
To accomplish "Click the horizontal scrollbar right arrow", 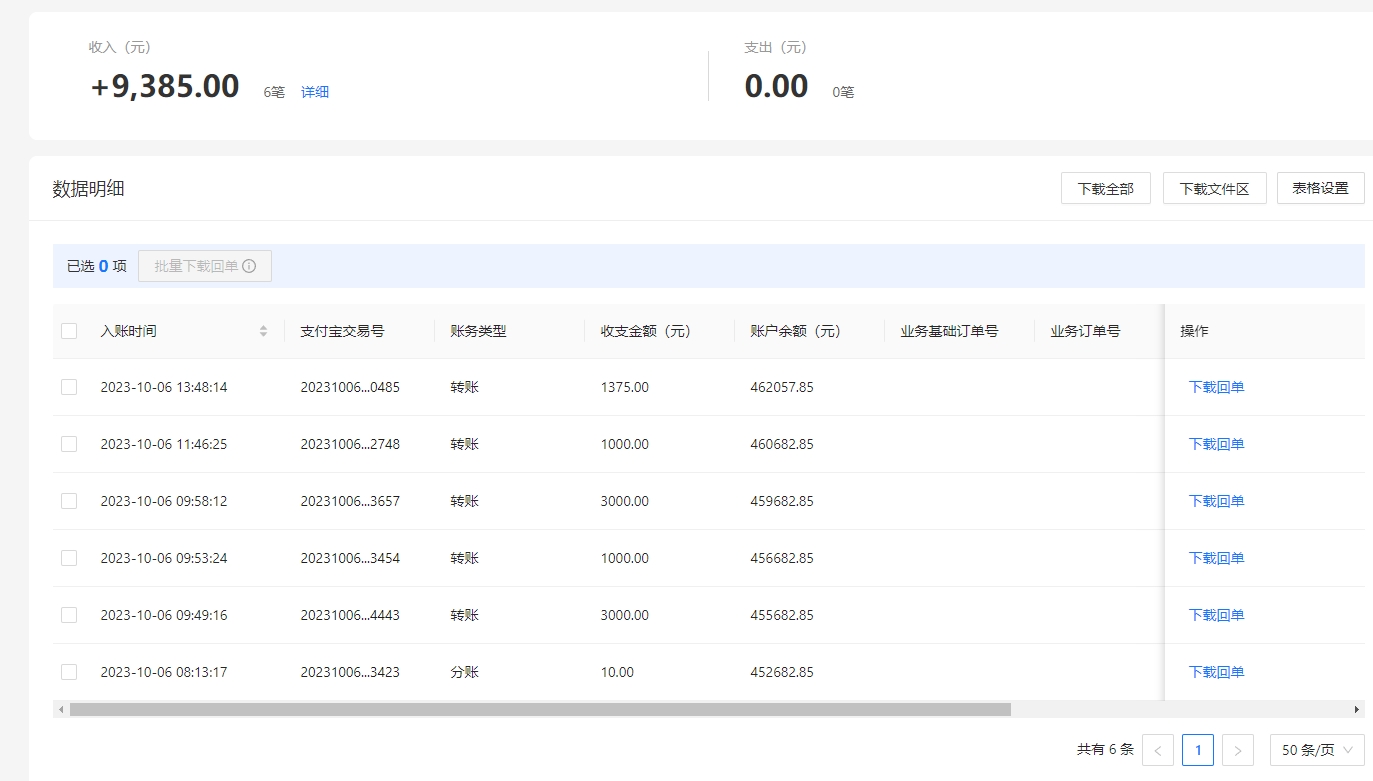I will point(1357,709).
